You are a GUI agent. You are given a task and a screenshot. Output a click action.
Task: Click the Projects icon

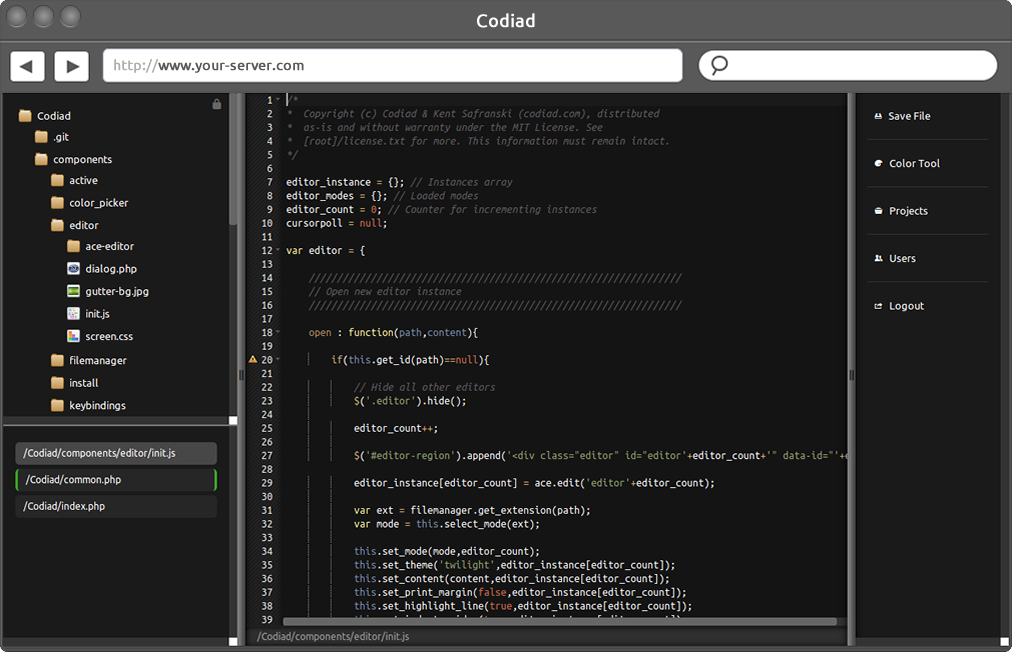click(x=878, y=210)
